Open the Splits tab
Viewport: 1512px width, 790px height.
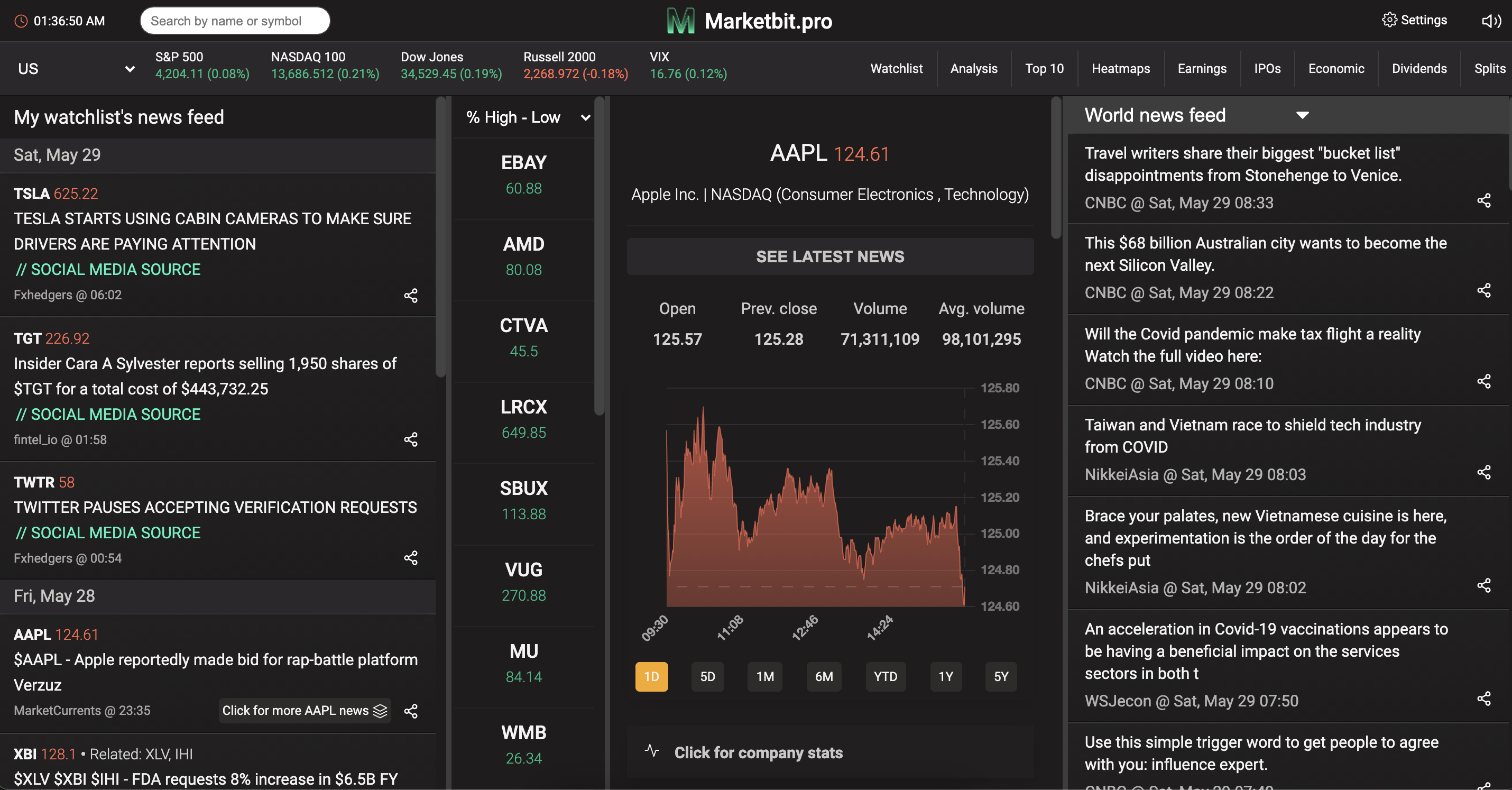pyautogui.click(x=1490, y=69)
